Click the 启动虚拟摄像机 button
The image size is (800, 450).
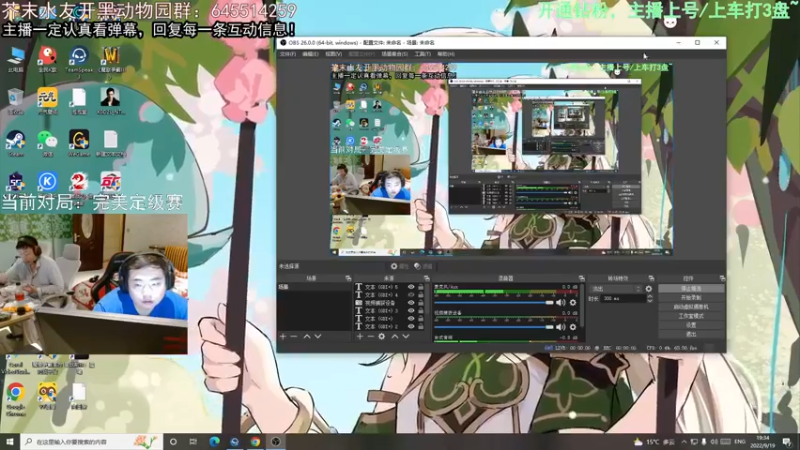(691, 307)
